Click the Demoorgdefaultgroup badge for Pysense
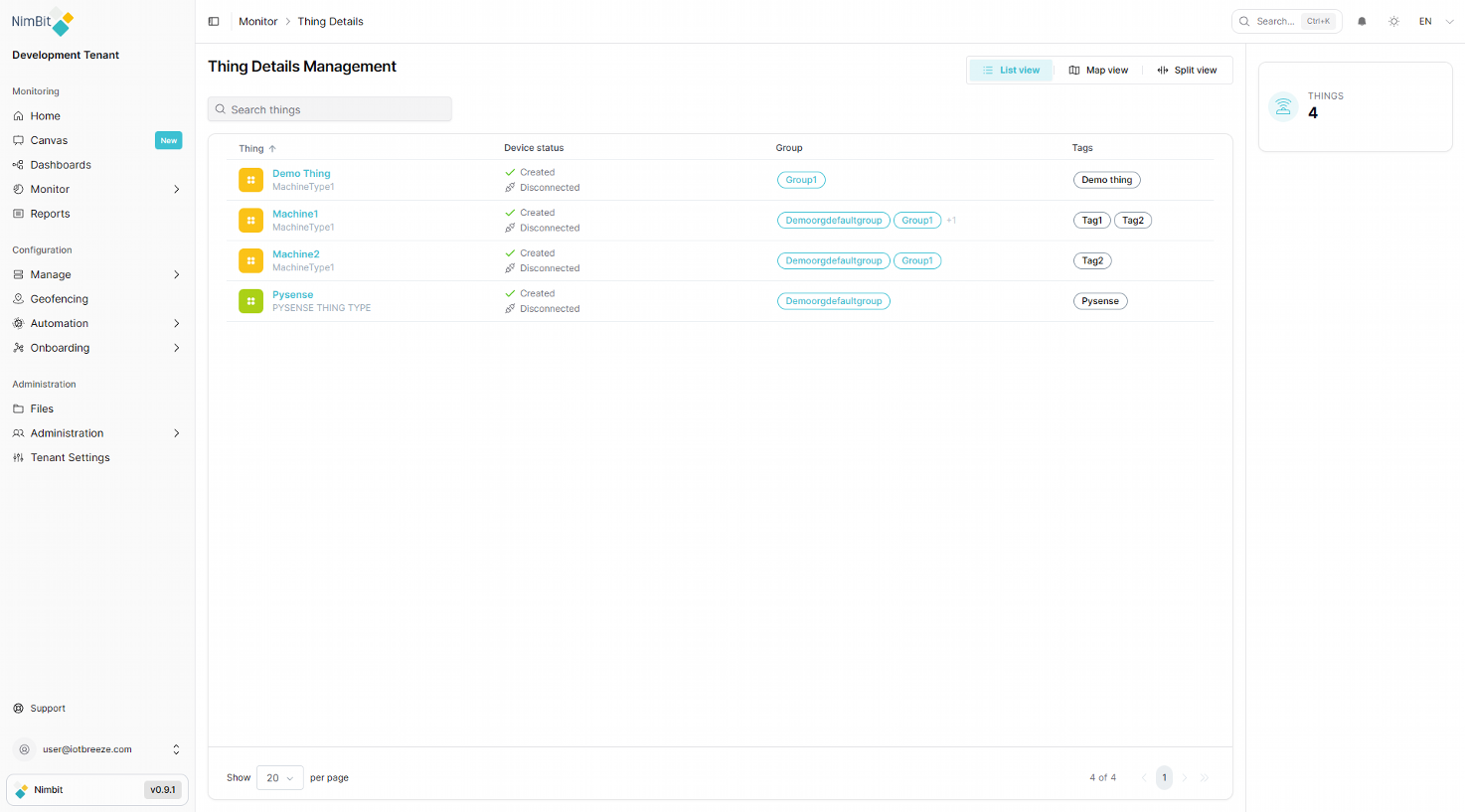The image size is (1465, 812). coord(833,300)
